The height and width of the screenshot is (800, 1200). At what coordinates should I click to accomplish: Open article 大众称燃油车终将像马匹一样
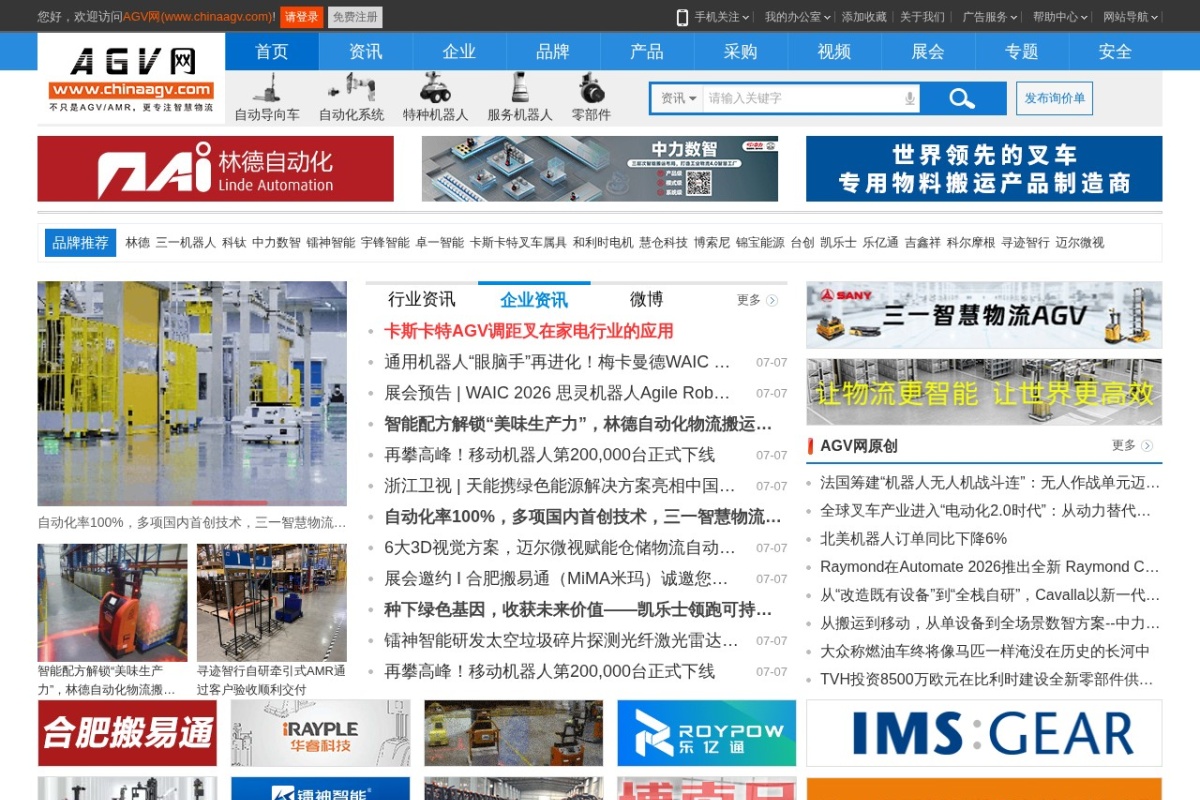point(985,651)
